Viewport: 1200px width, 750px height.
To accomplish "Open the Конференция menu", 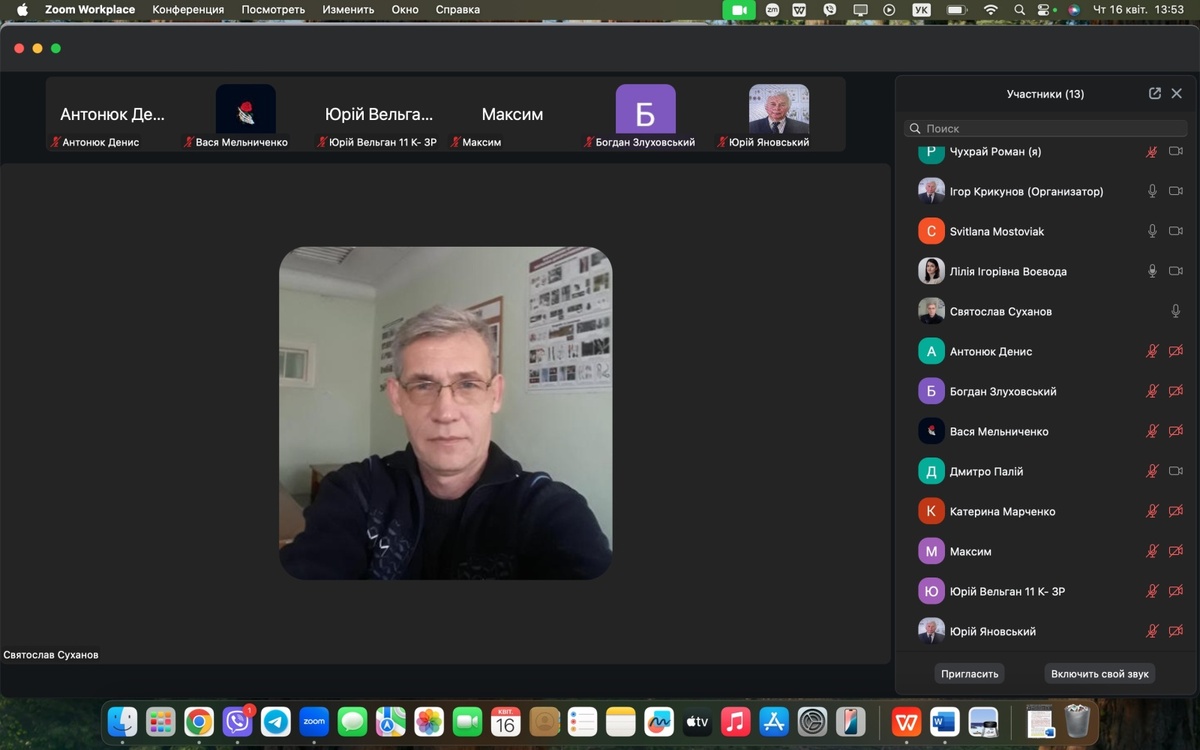I will [188, 10].
